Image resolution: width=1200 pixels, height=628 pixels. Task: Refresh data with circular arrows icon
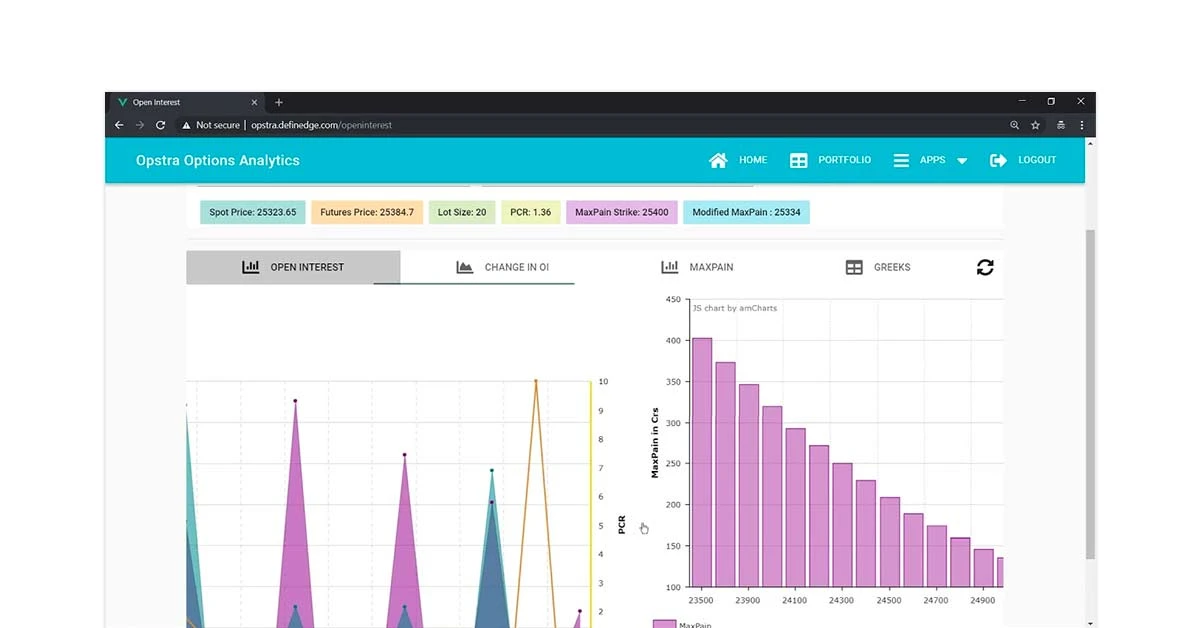pos(985,267)
